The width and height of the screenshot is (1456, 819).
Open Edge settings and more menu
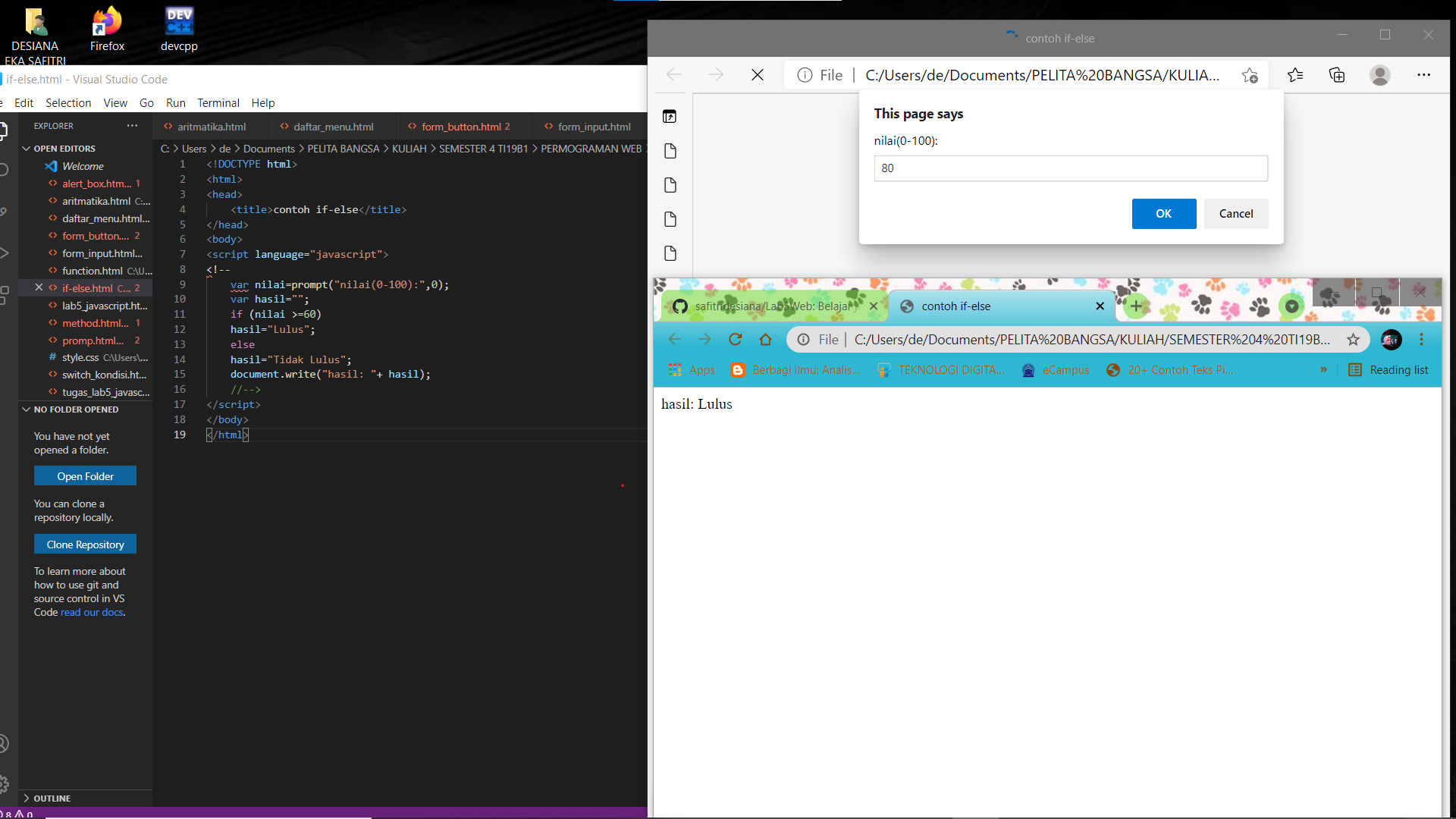[1423, 75]
